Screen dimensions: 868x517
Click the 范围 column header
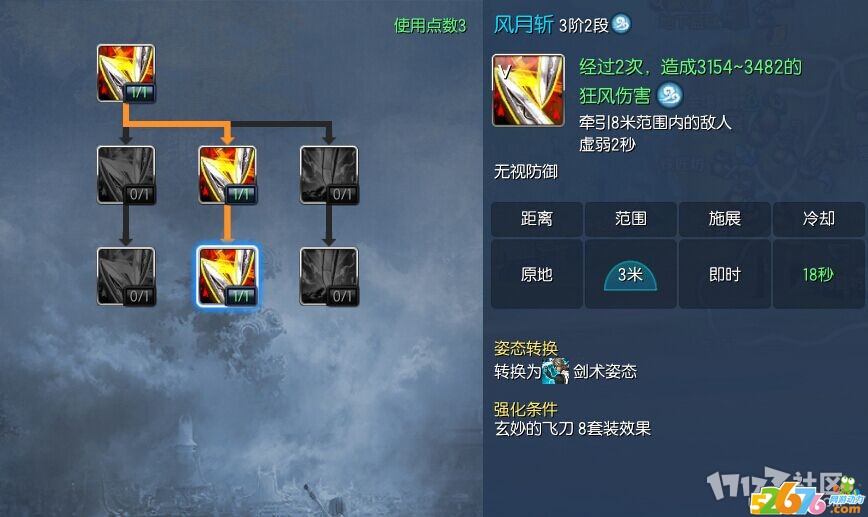(x=631, y=219)
